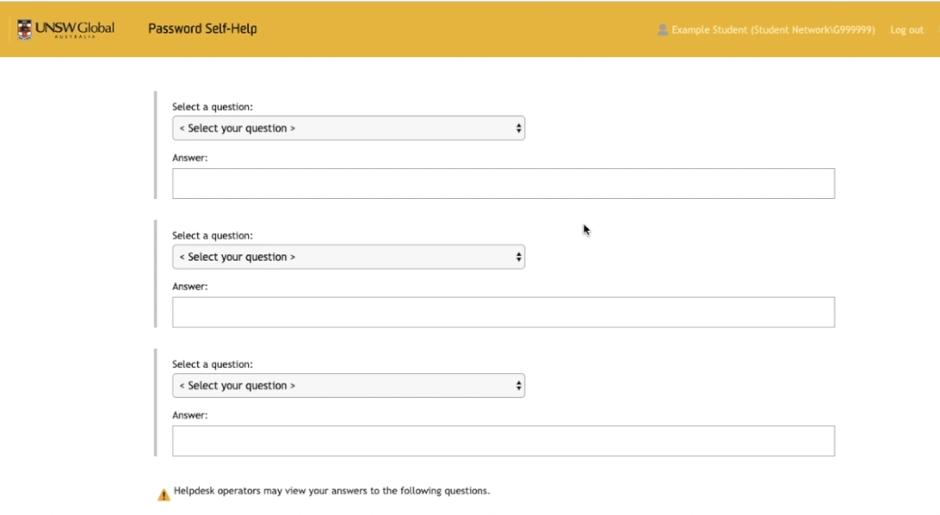The image size is (940, 515).
Task: Focus the second Answer text field
Action: (503, 312)
